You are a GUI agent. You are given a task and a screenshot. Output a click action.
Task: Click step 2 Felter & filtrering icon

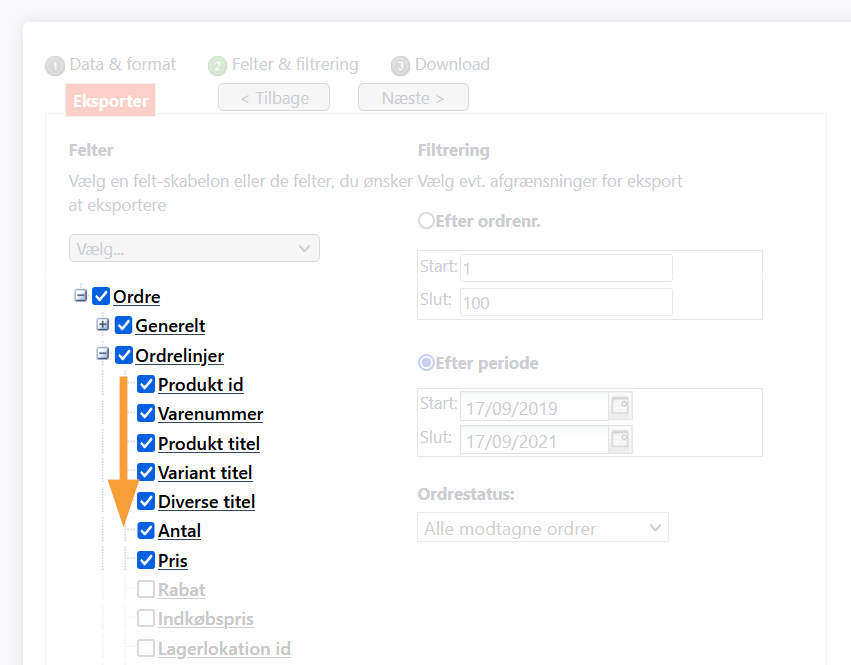point(218,66)
